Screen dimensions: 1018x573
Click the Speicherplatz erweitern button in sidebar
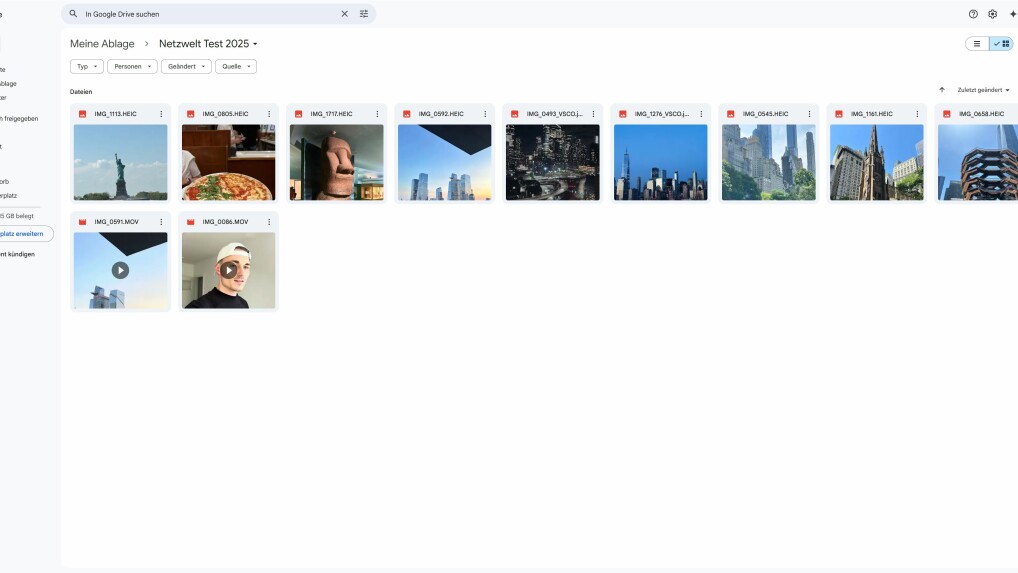25,234
